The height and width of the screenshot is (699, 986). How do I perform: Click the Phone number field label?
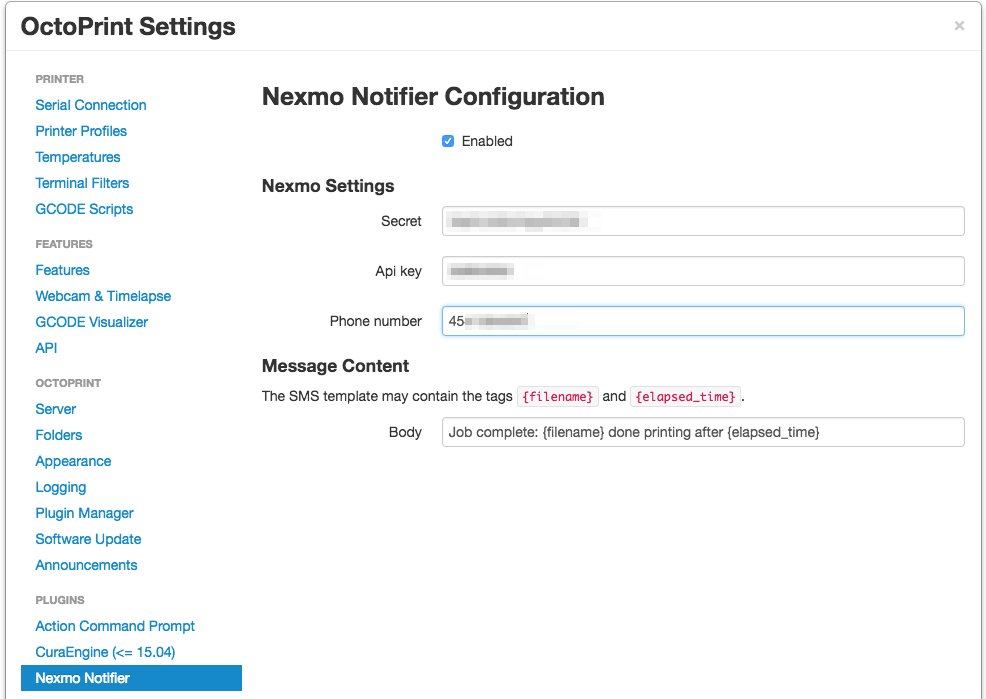point(375,321)
